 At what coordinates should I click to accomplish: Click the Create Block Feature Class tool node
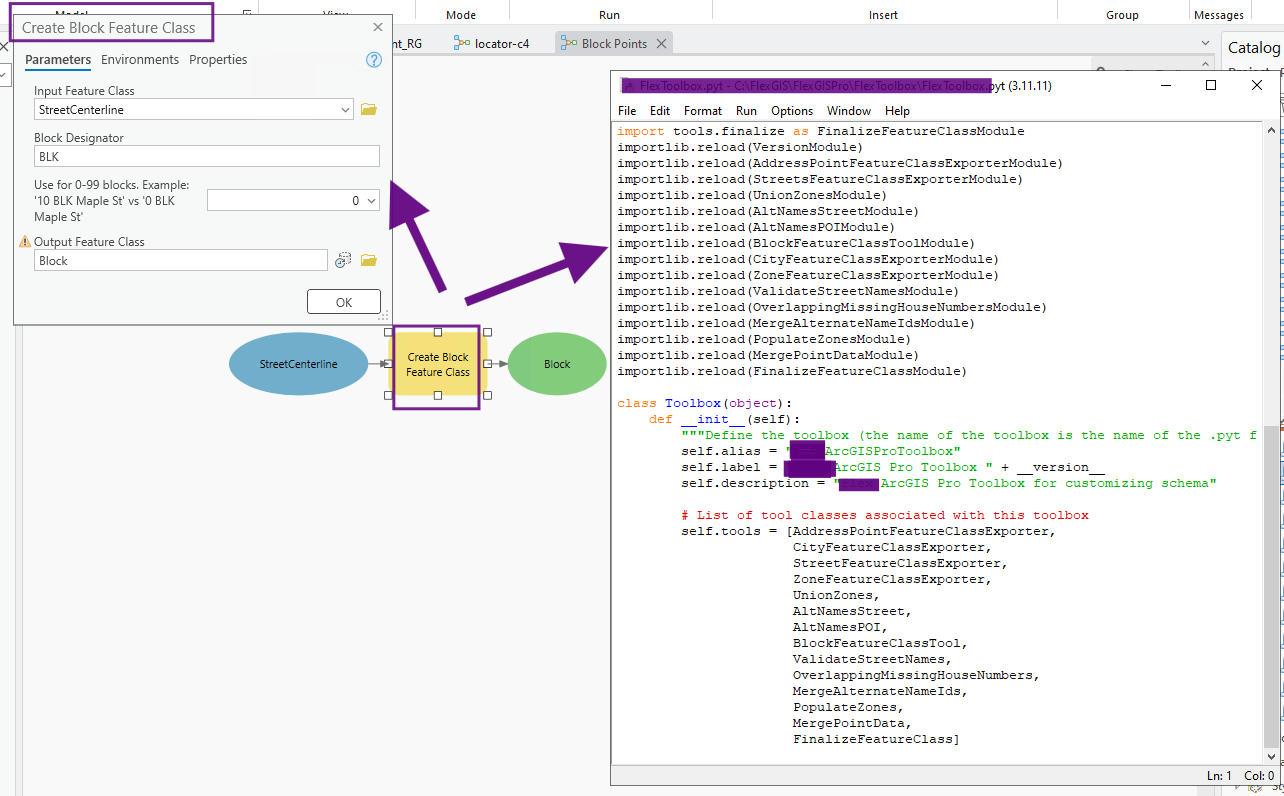(437, 365)
